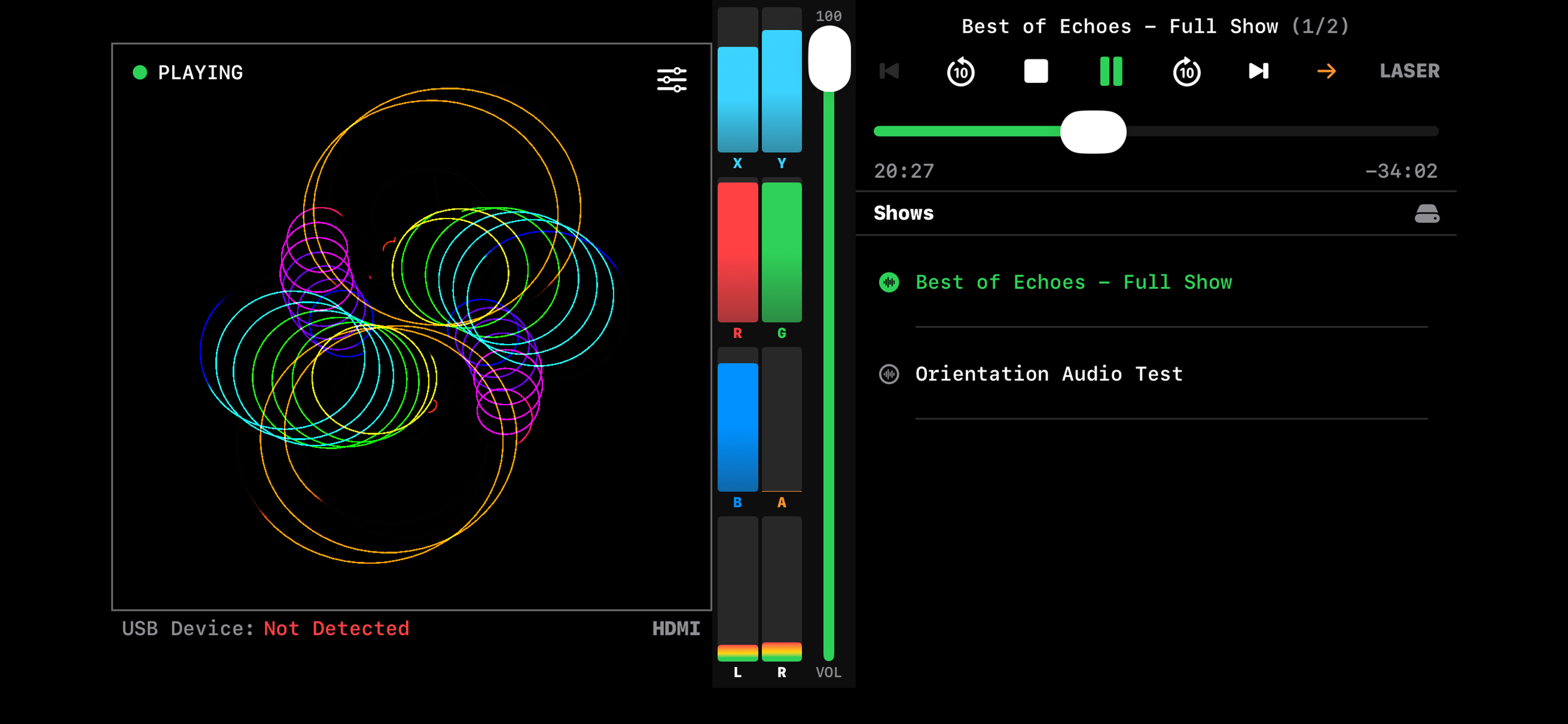
Task: Open the drive icon beside Shows
Action: tap(1427, 213)
